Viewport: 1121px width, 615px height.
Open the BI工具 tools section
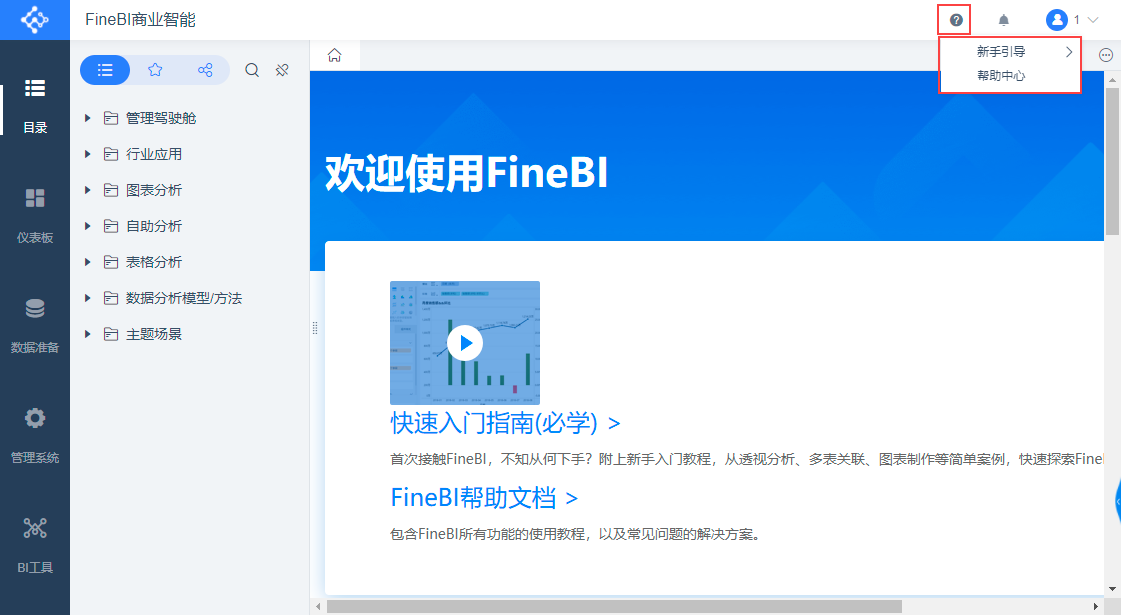[x=35, y=547]
